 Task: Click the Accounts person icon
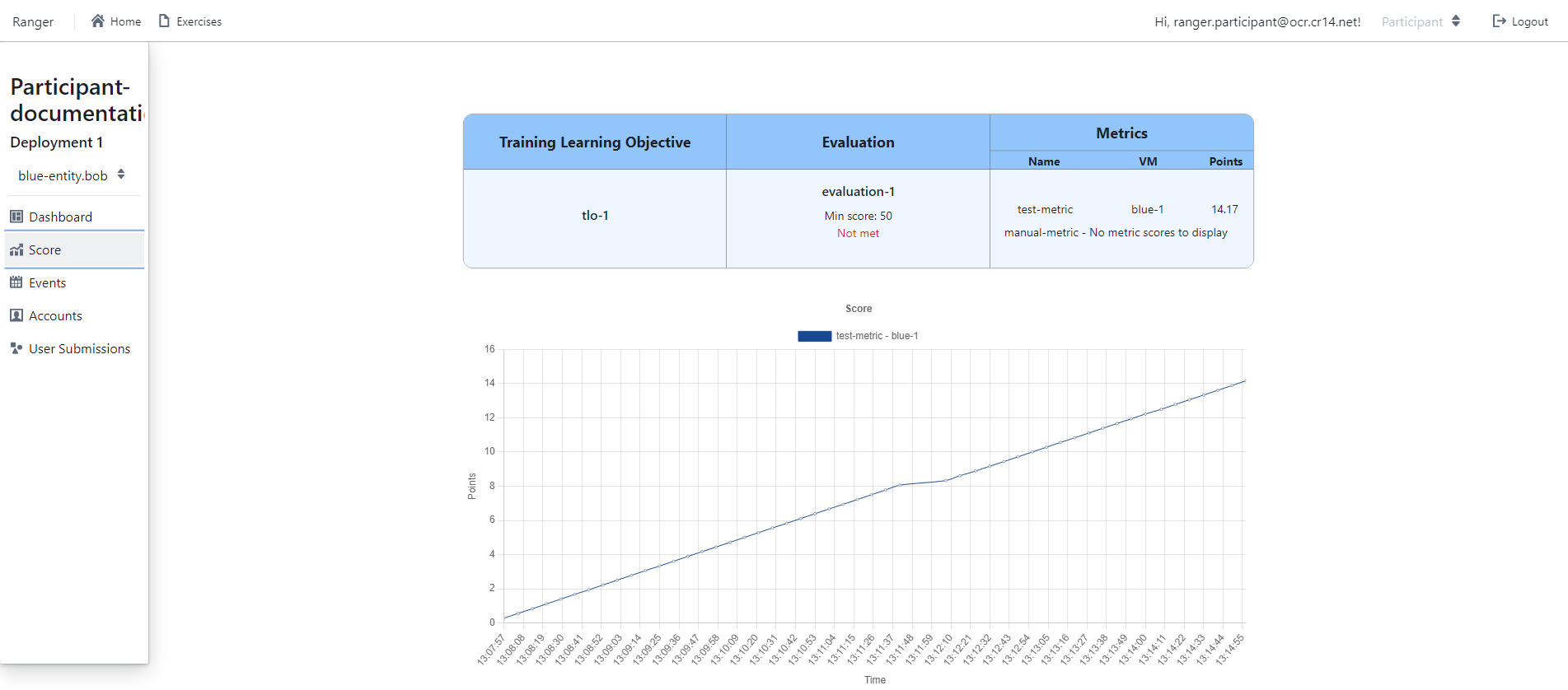16,315
